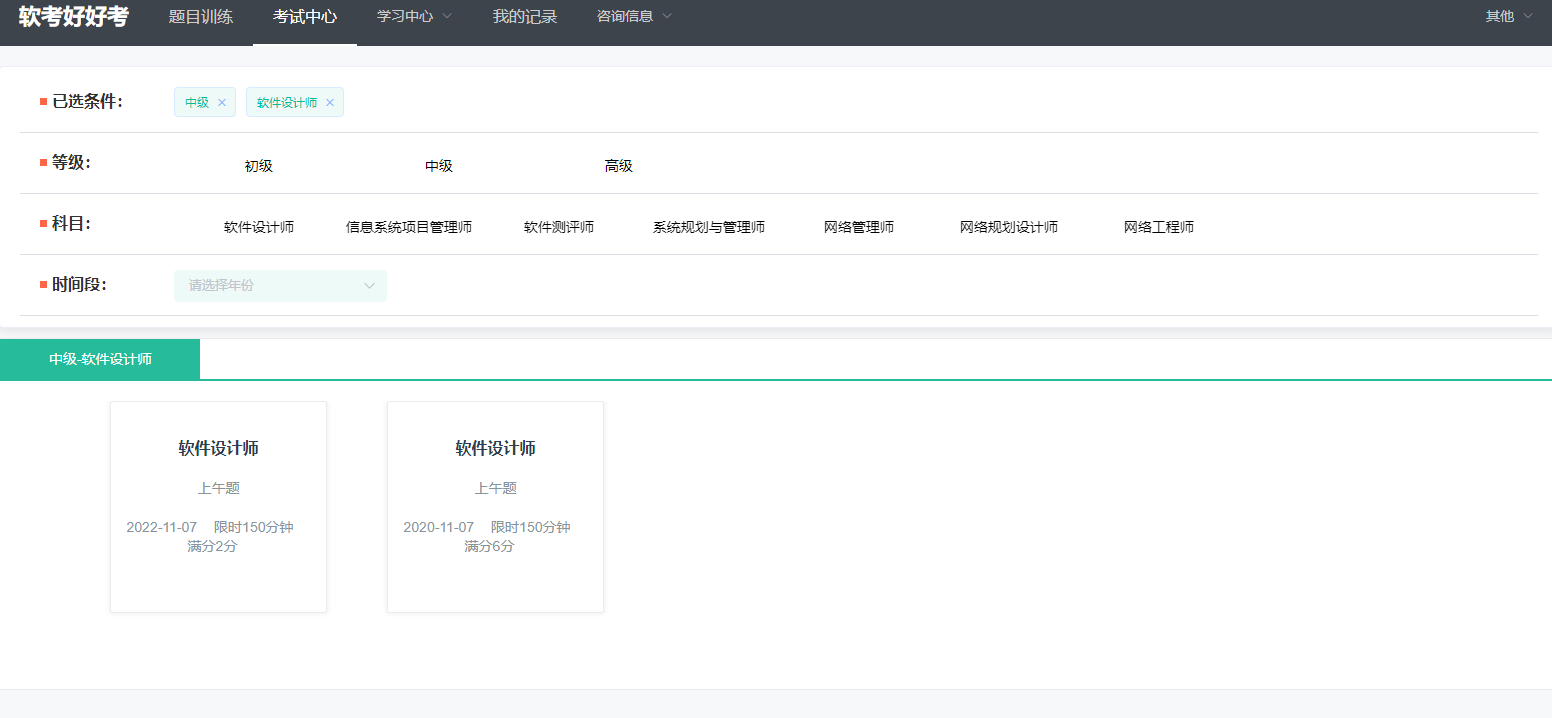Expand the 学习中心 dropdown menu
The height and width of the screenshot is (718, 1552).
[x=415, y=17]
